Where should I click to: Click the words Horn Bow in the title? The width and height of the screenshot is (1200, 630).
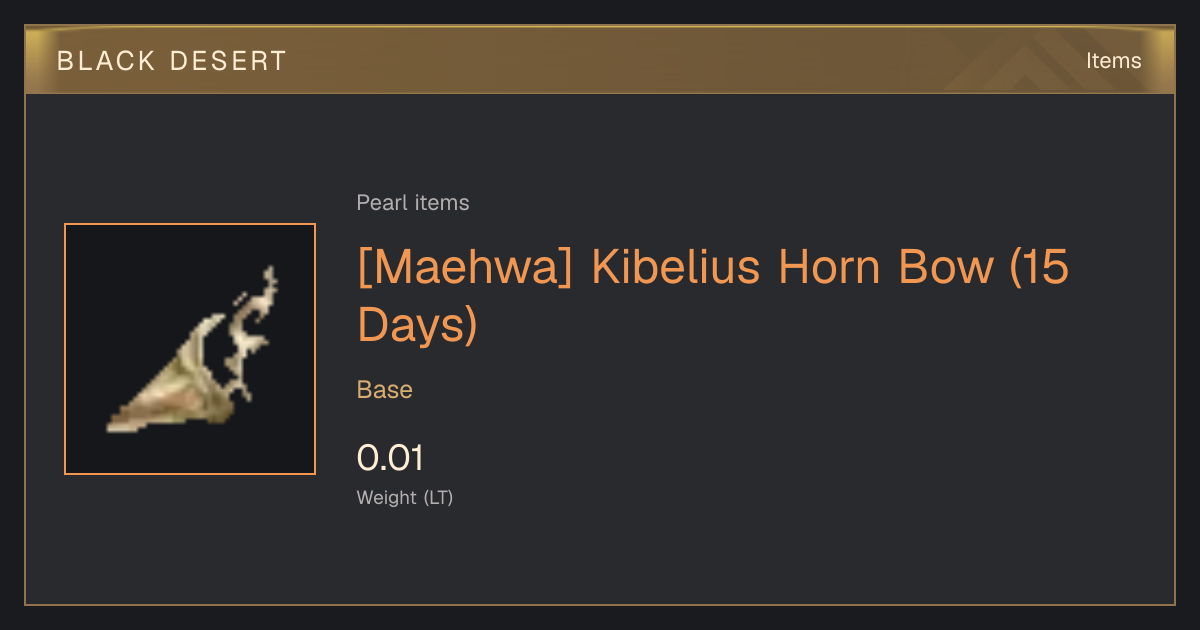(x=886, y=268)
